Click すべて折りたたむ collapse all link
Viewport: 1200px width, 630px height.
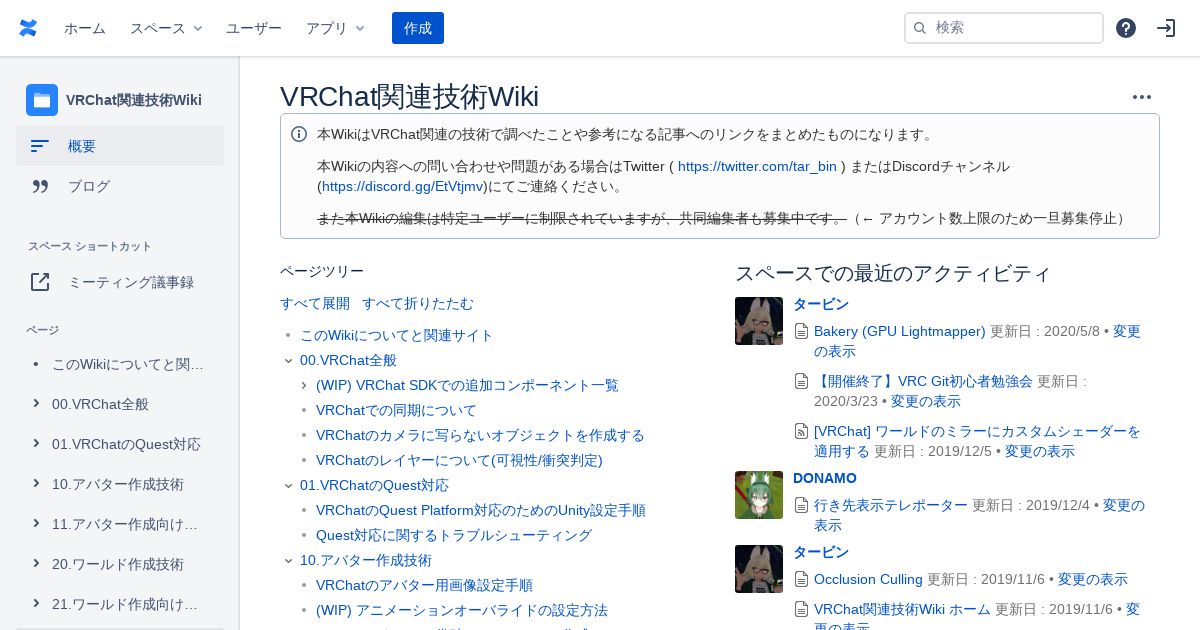(x=418, y=303)
